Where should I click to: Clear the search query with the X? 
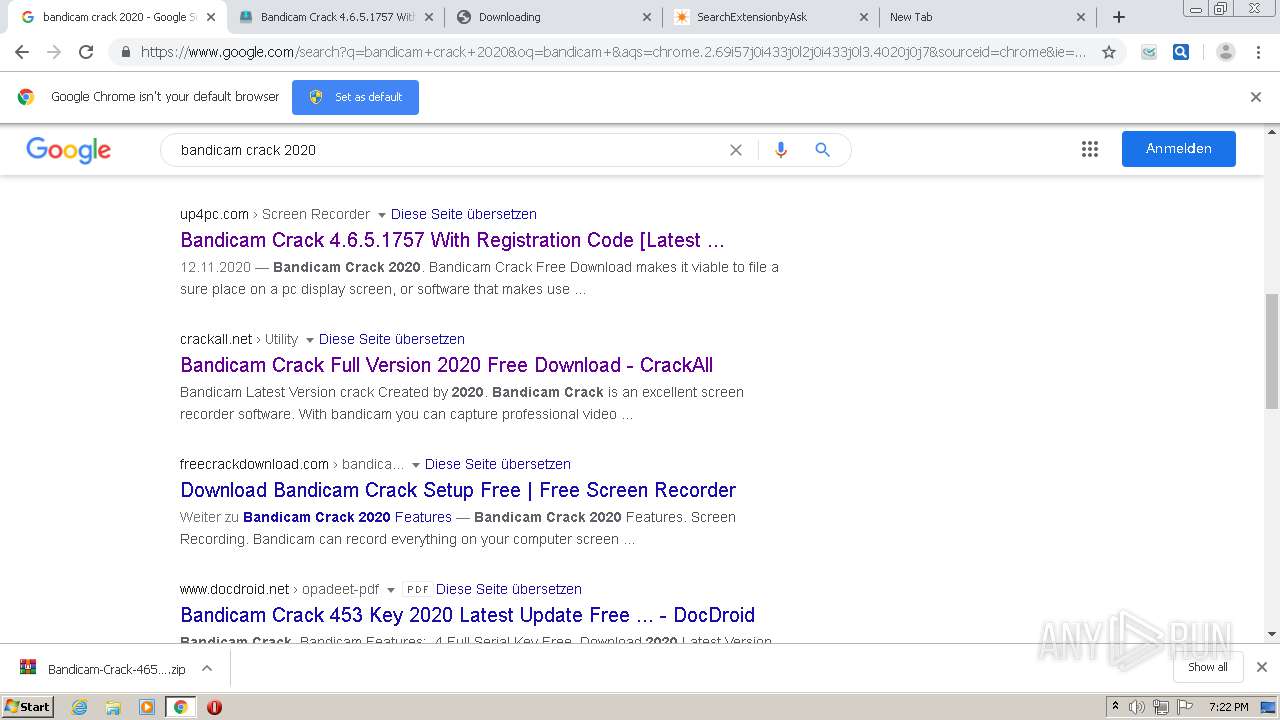coord(736,150)
